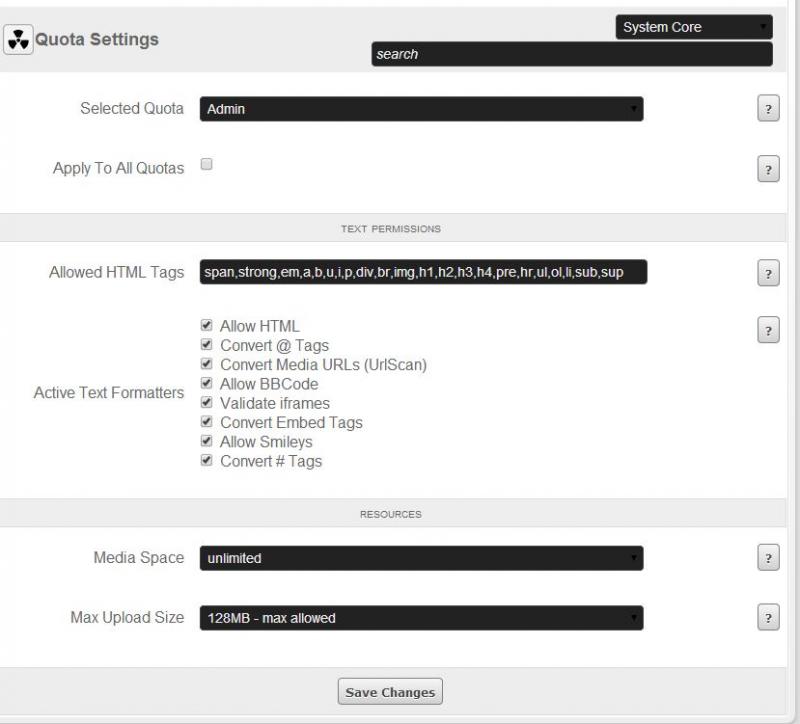Open the Max Upload Size dropdown
The image size is (800, 724).
421,618
